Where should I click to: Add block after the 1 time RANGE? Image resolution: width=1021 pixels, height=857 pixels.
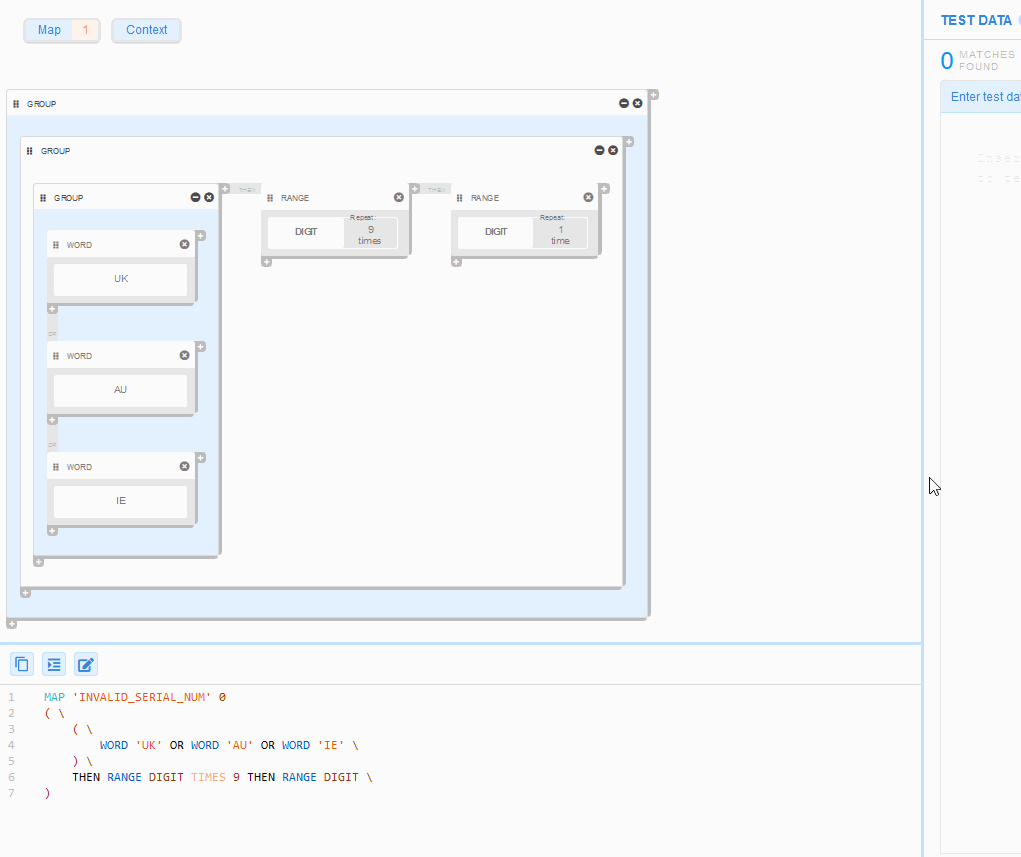point(604,189)
